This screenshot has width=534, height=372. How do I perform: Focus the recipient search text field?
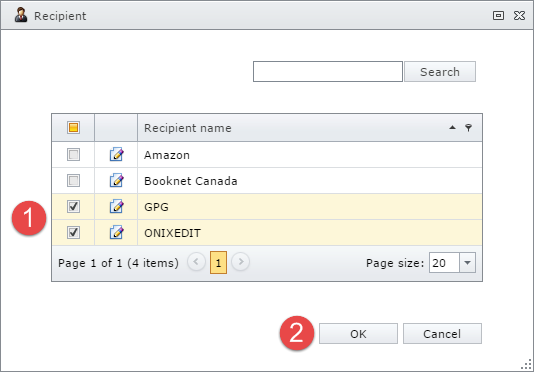(328, 72)
